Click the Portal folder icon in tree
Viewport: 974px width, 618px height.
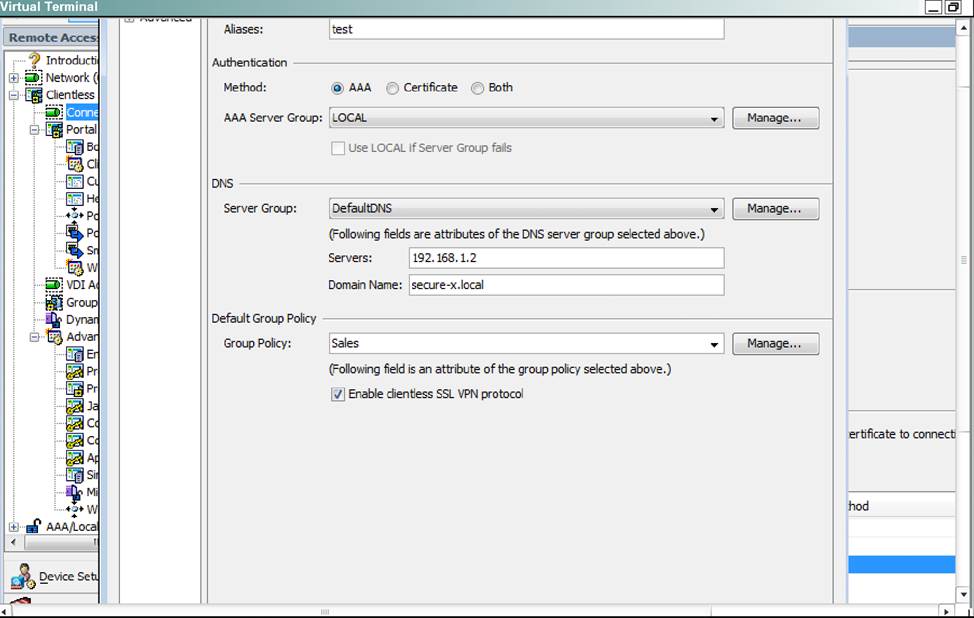coord(54,130)
